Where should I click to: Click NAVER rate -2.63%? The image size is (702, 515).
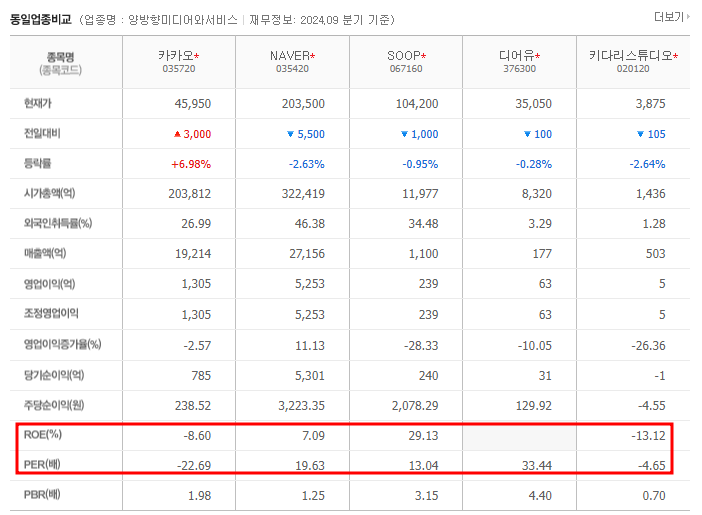pyautogui.click(x=307, y=164)
